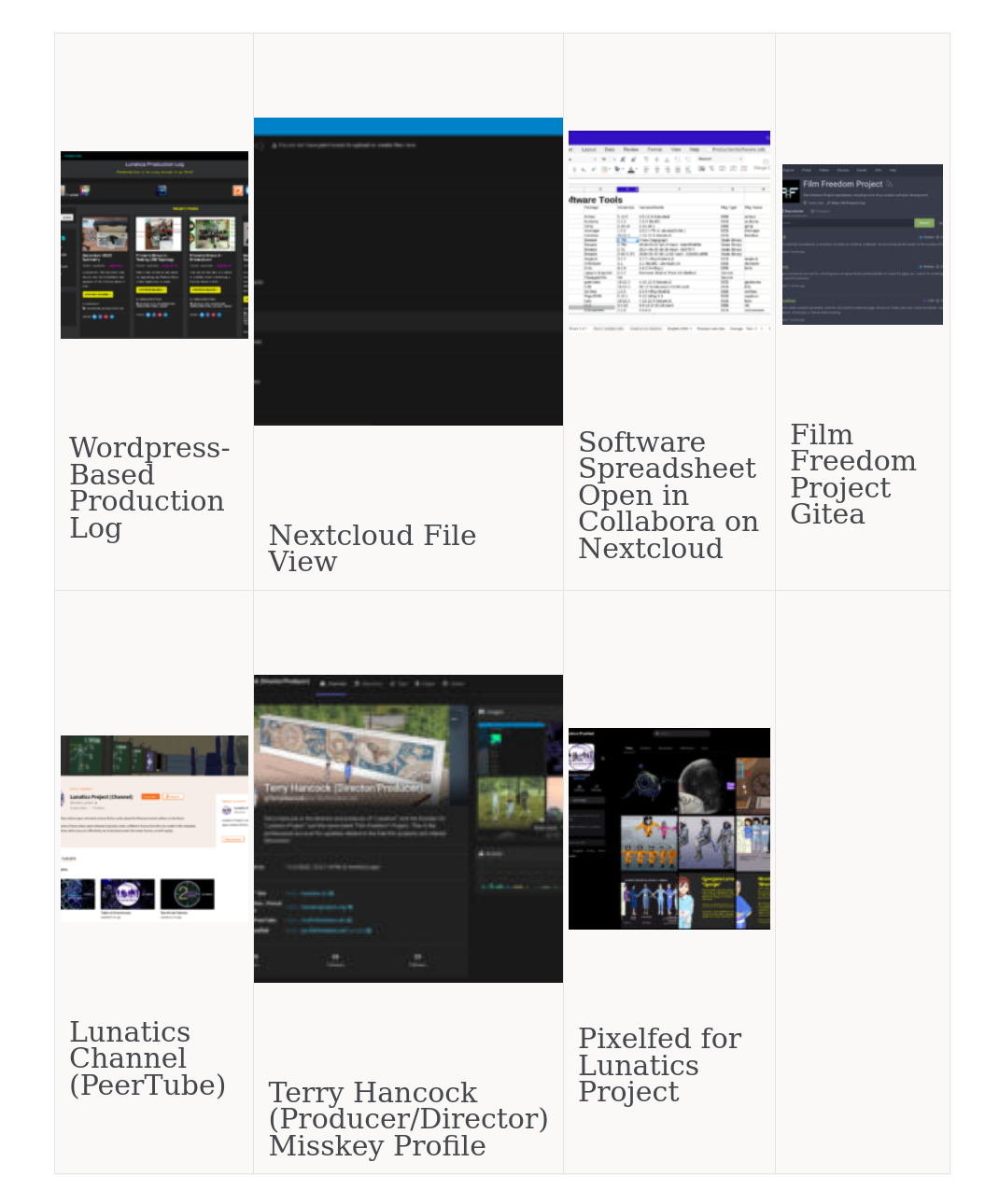The height and width of the screenshot is (1204, 985).
Task: Click the 'Terry Hancock Misskey Profile' caption
Action: click(x=407, y=1119)
